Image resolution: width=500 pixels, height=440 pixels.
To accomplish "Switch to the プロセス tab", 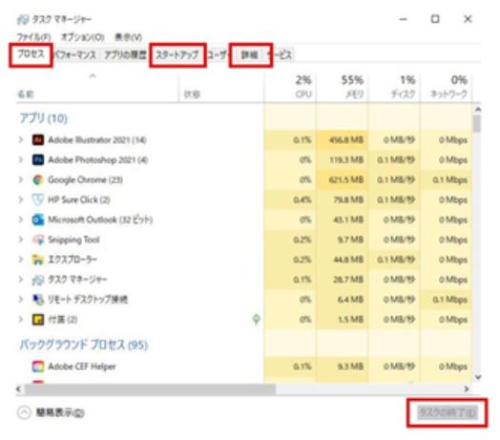I will [31, 54].
